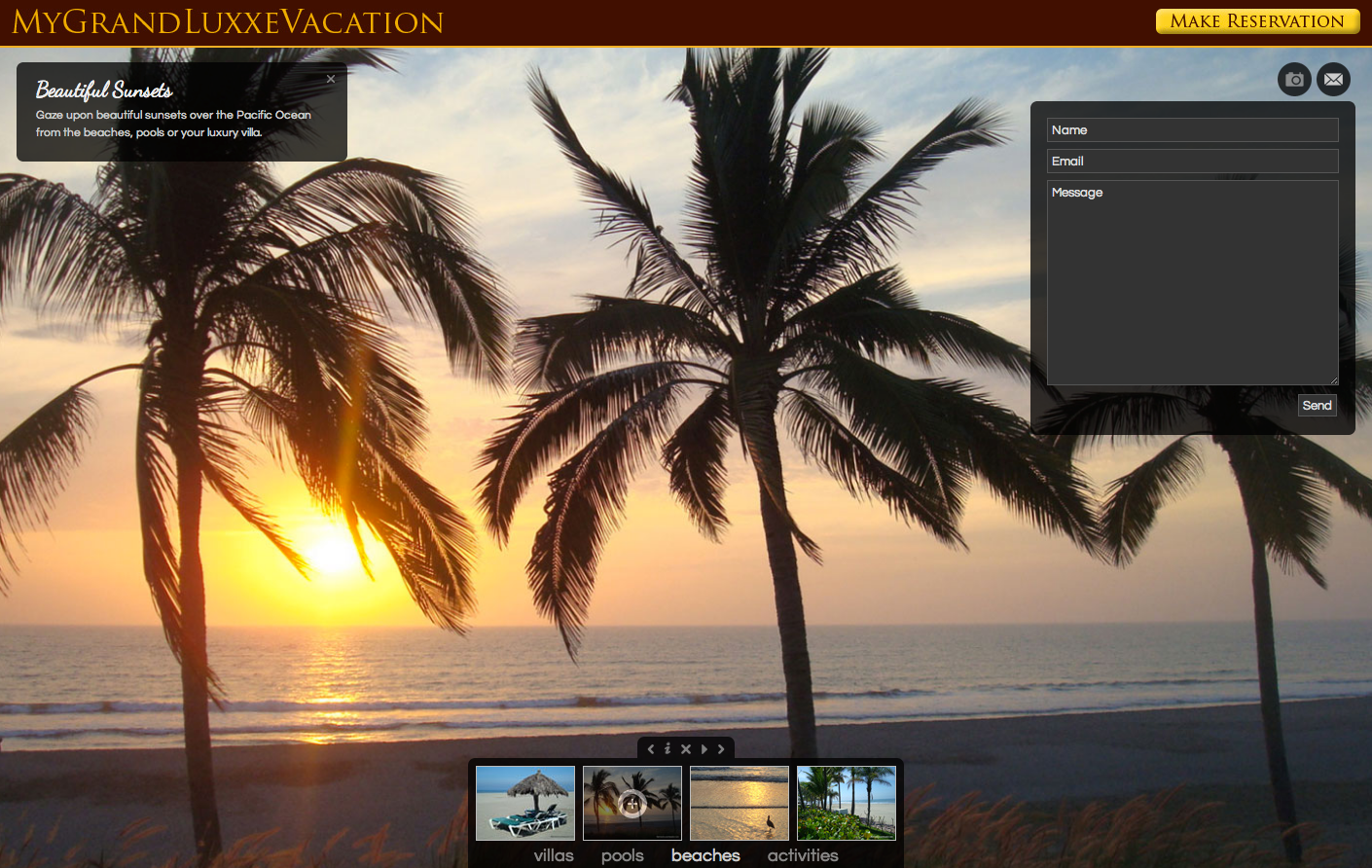The height and width of the screenshot is (868, 1372).
Task: Toggle the slide info 'i' icon
Action: (x=668, y=749)
